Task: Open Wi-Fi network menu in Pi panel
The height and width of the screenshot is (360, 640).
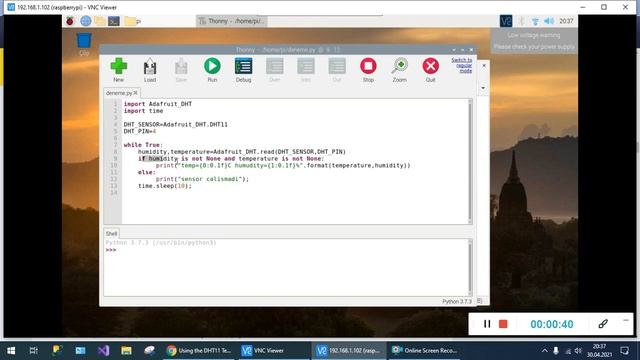Action: tap(535, 21)
